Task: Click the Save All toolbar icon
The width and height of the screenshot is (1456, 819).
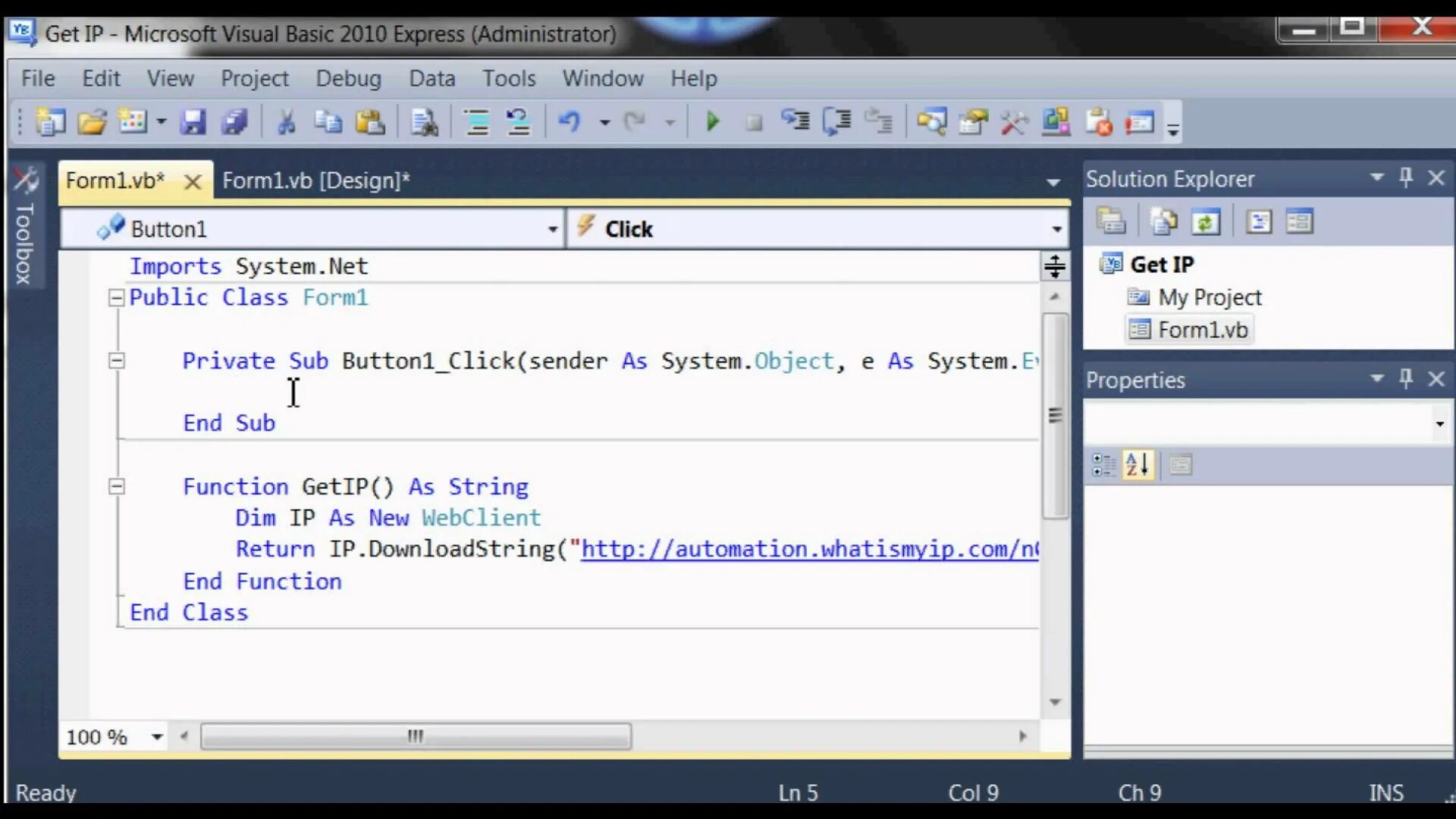Action: (x=234, y=121)
